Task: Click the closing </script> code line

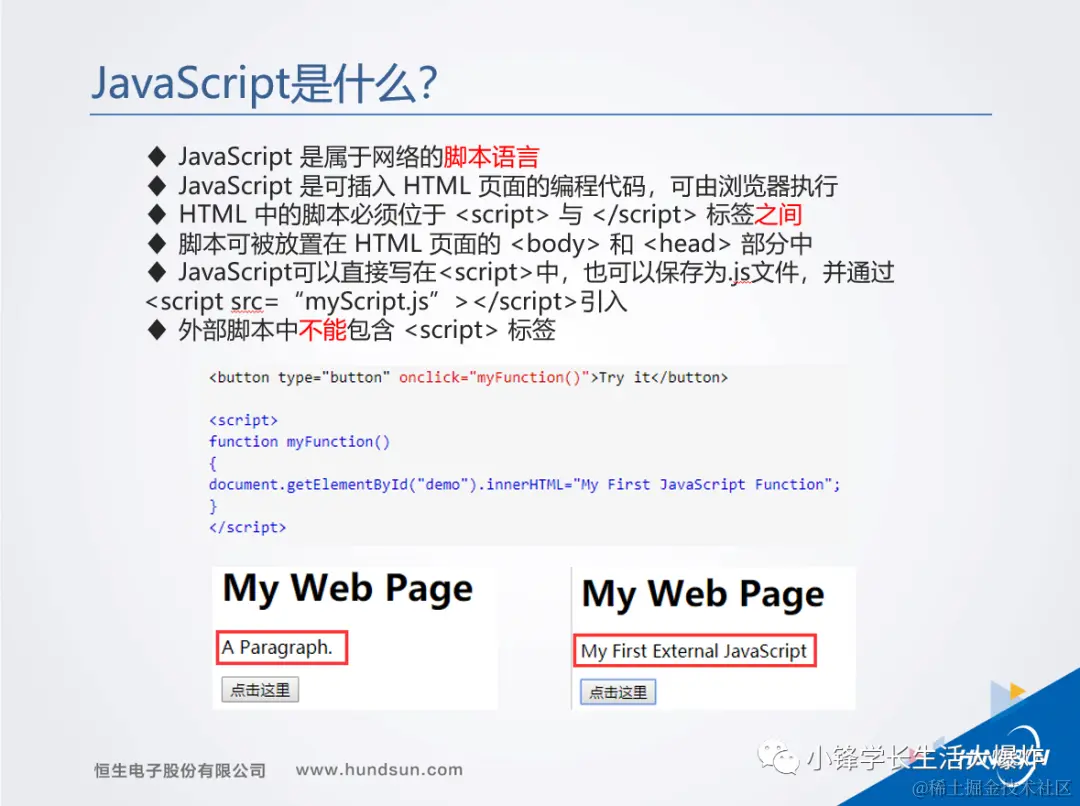Action: (247, 527)
